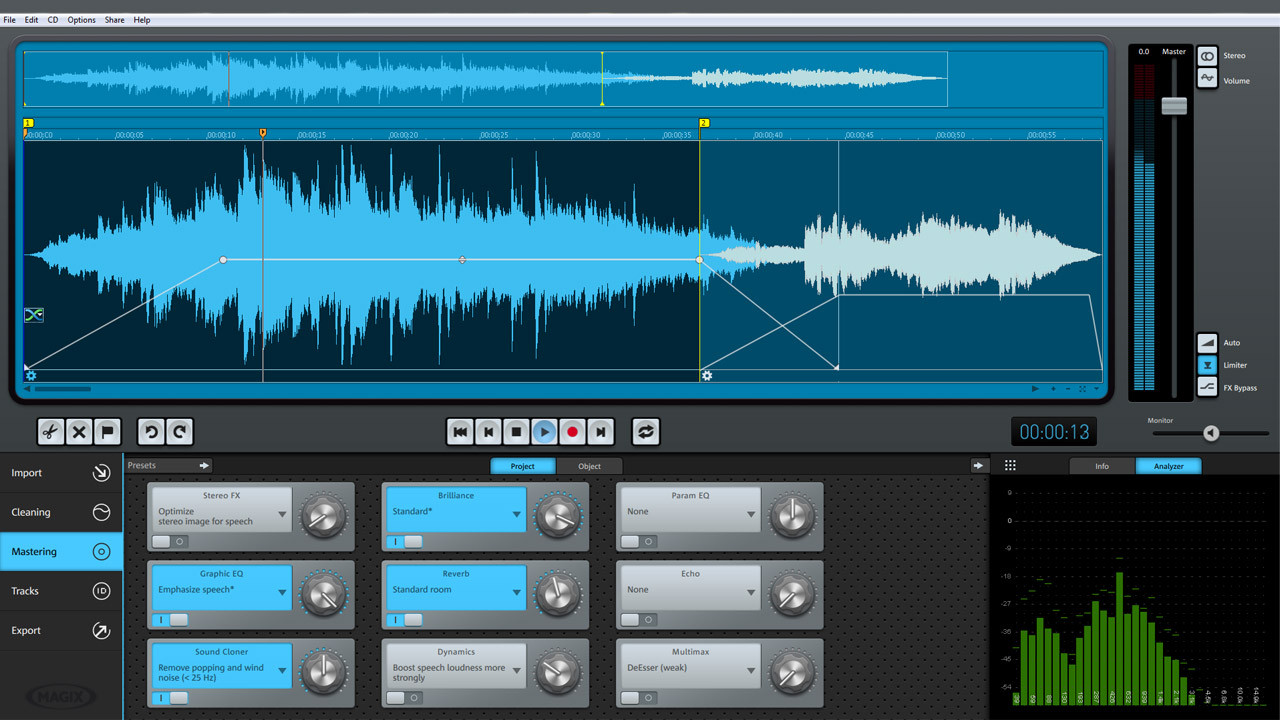This screenshot has height=720, width=1280.
Task: Open the Sound Cloner preset dropdown
Action: pyautogui.click(x=282, y=672)
